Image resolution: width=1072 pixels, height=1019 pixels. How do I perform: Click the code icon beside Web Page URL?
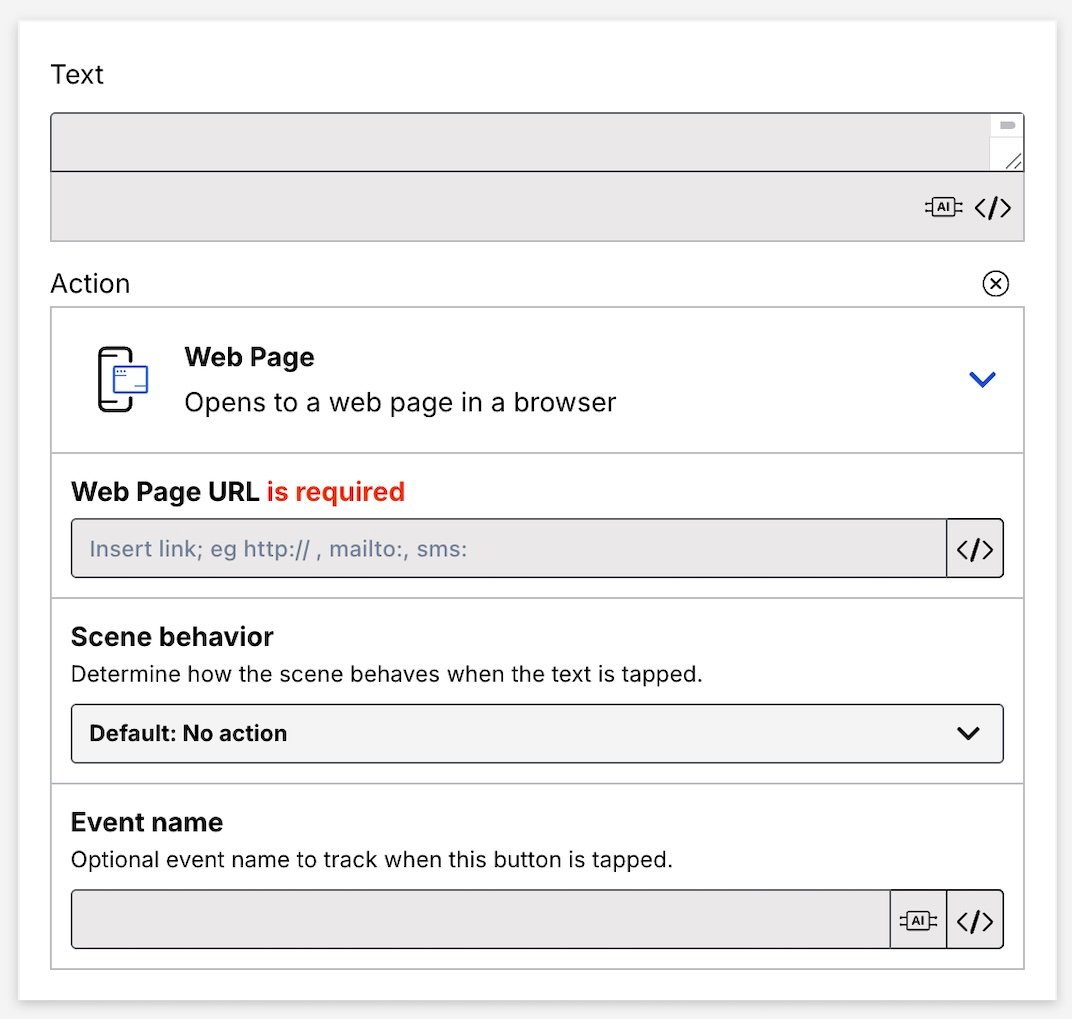[974, 548]
